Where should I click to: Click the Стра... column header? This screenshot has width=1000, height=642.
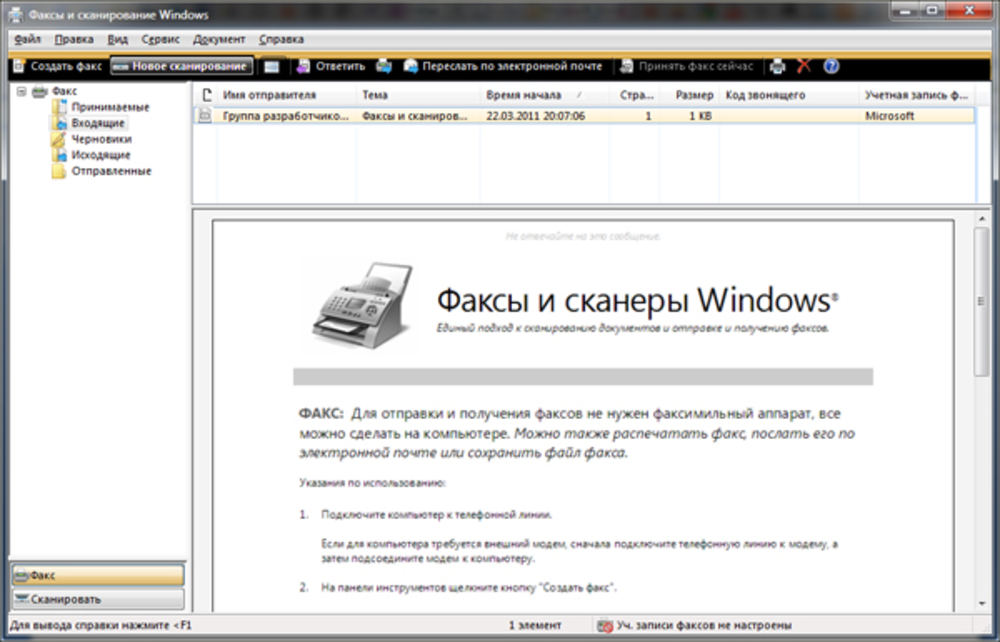tap(635, 95)
